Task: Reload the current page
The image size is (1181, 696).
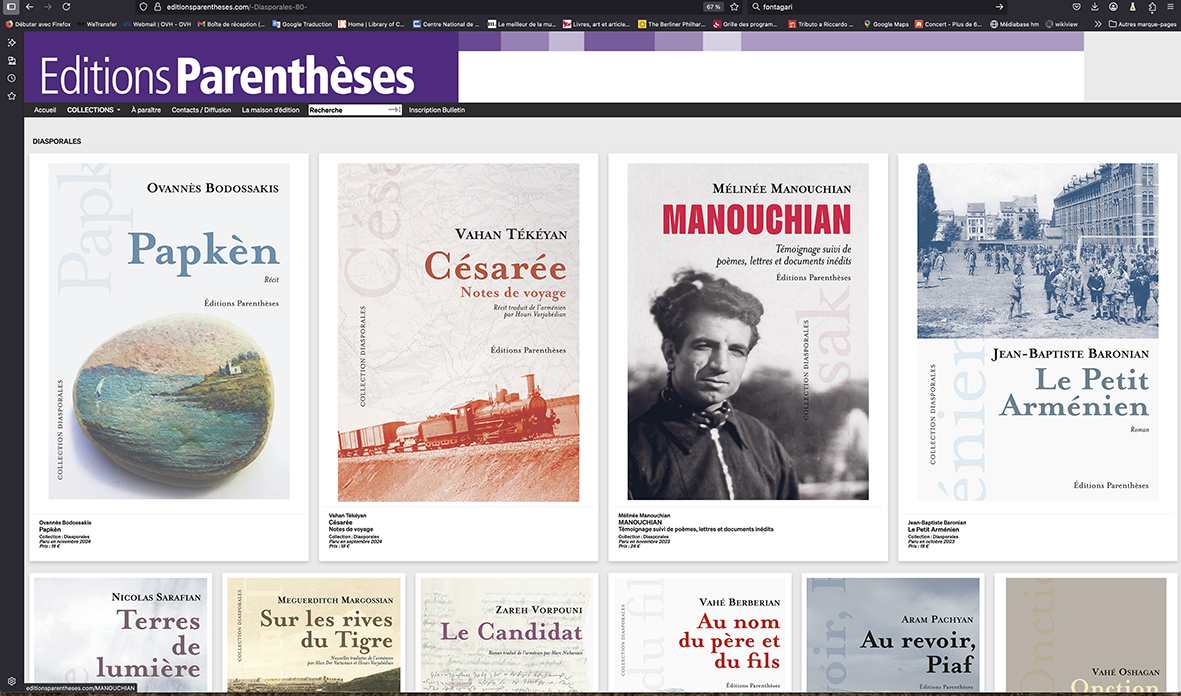Action: (x=66, y=7)
